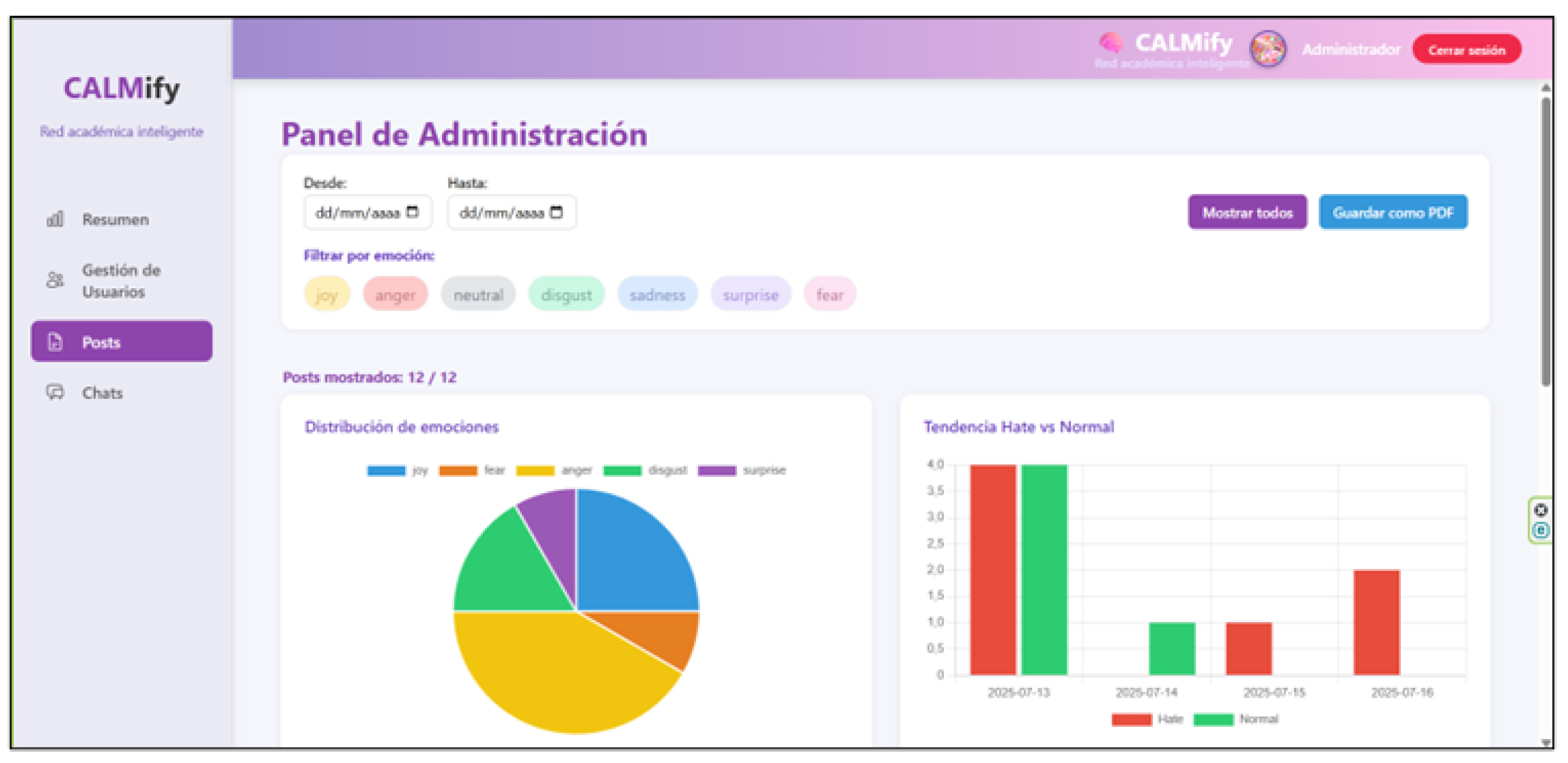Open the Desde date picker calendar
Image resolution: width=1568 pixels, height=763 pixels.
pos(412,212)
